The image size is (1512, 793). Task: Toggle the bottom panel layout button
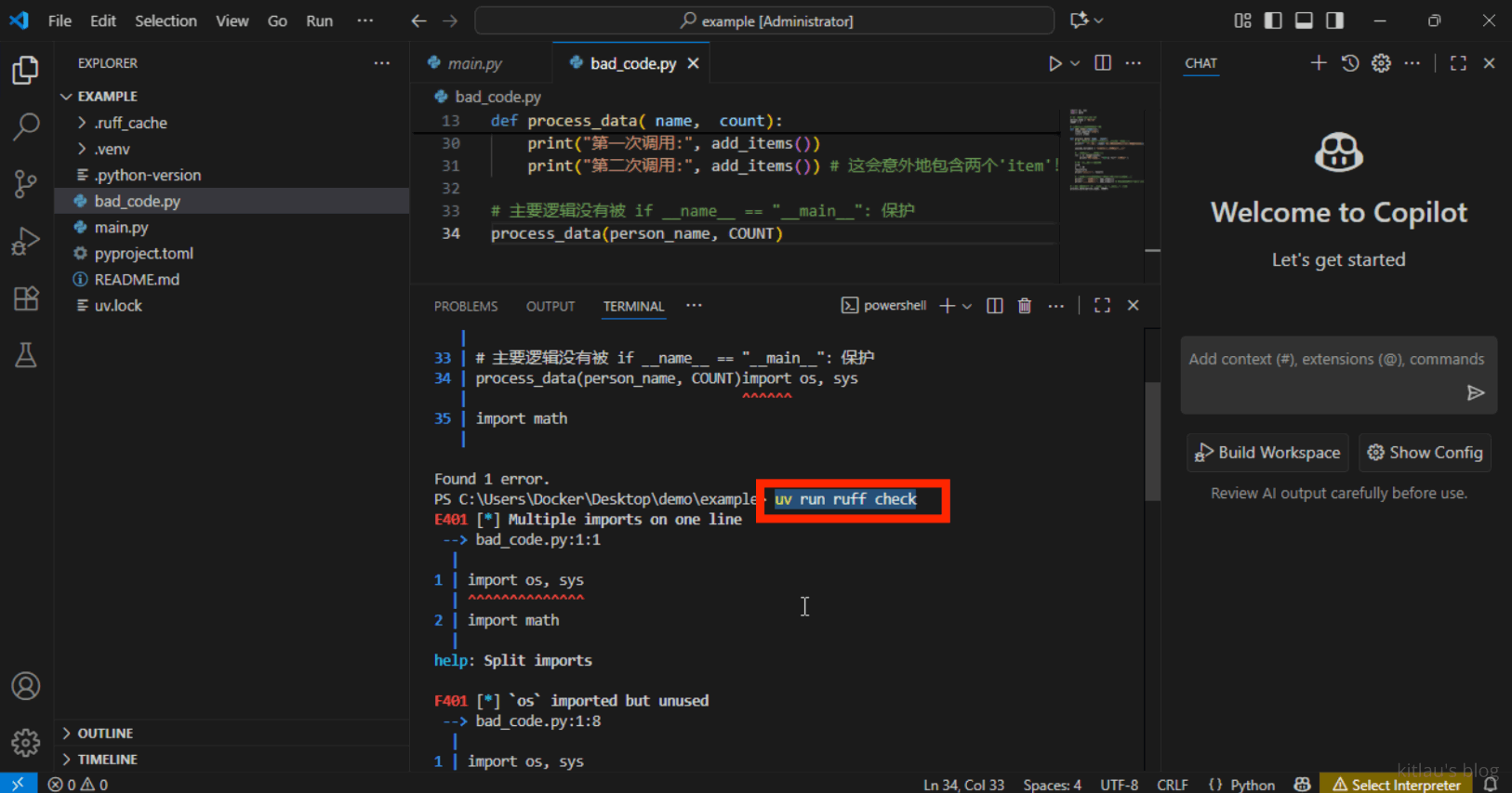pyautogui.click(x=1304, y=20)
